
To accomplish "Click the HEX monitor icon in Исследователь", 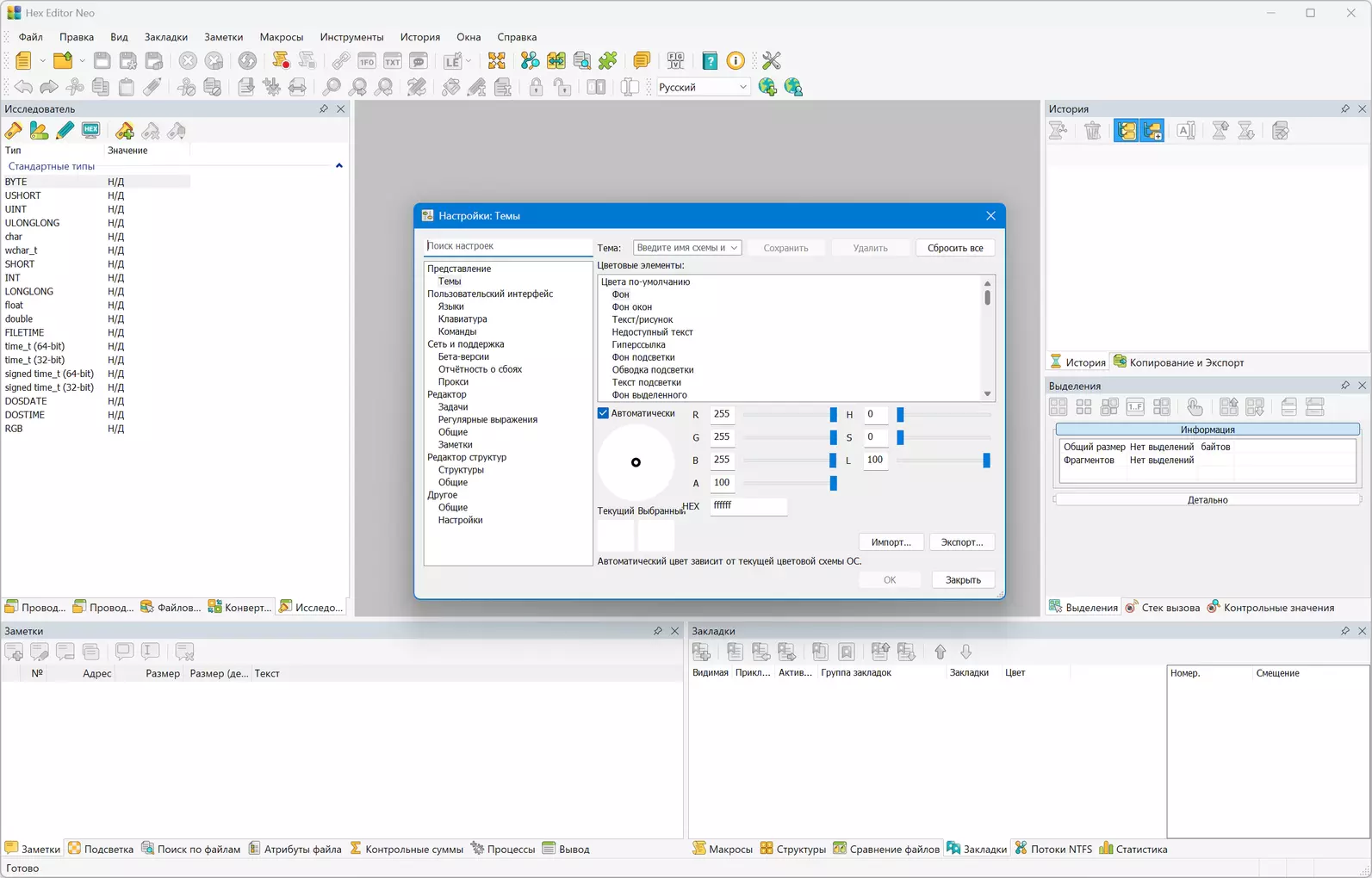I will pyautogui.click(x=90, y=131).
